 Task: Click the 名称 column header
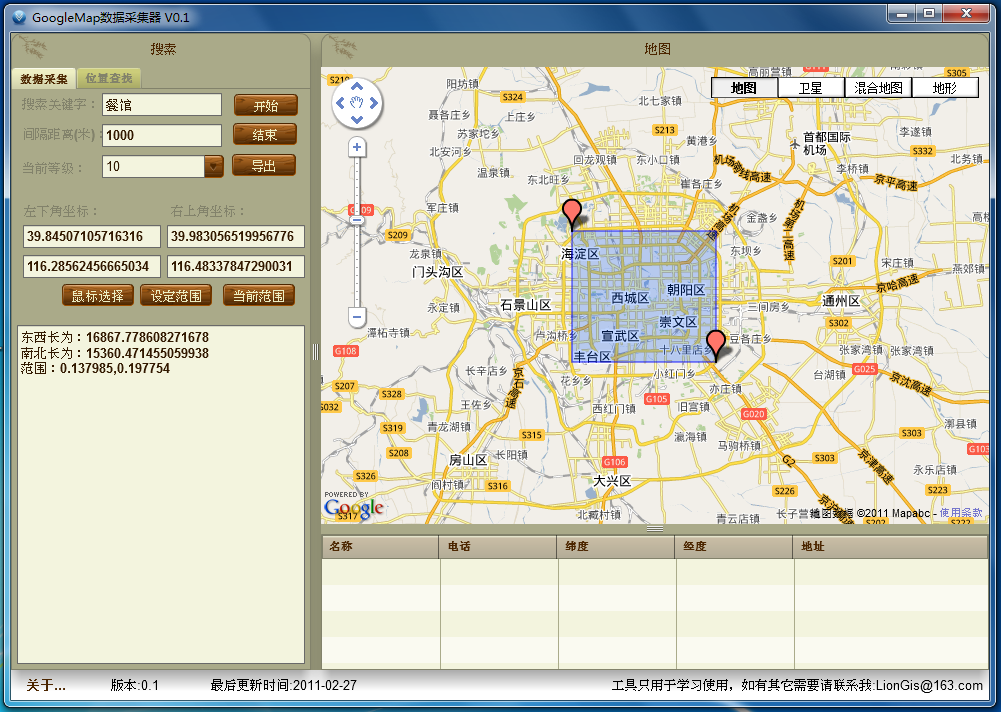pos(380,547)
